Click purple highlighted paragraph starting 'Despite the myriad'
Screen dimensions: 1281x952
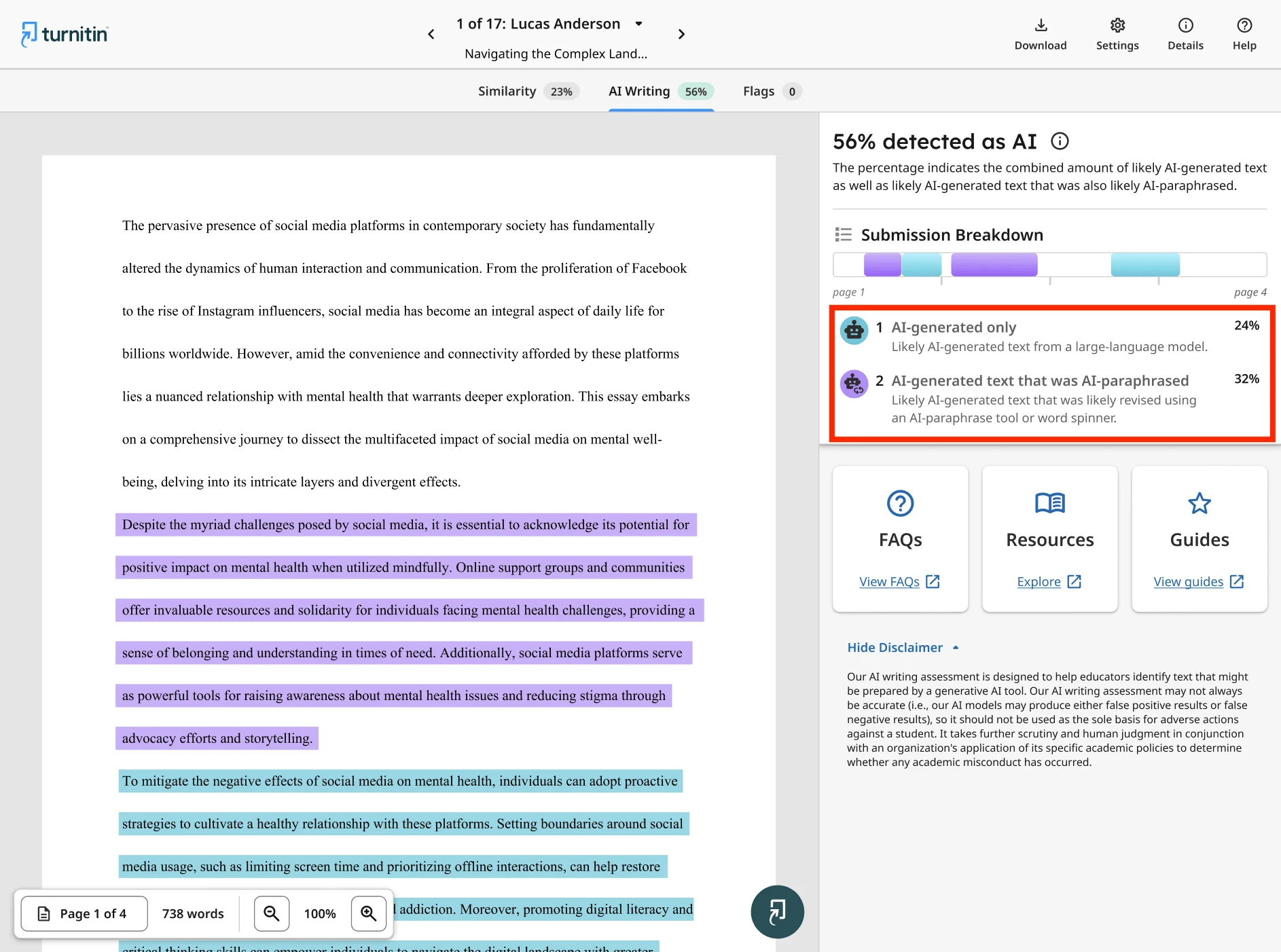click(410, 631)
